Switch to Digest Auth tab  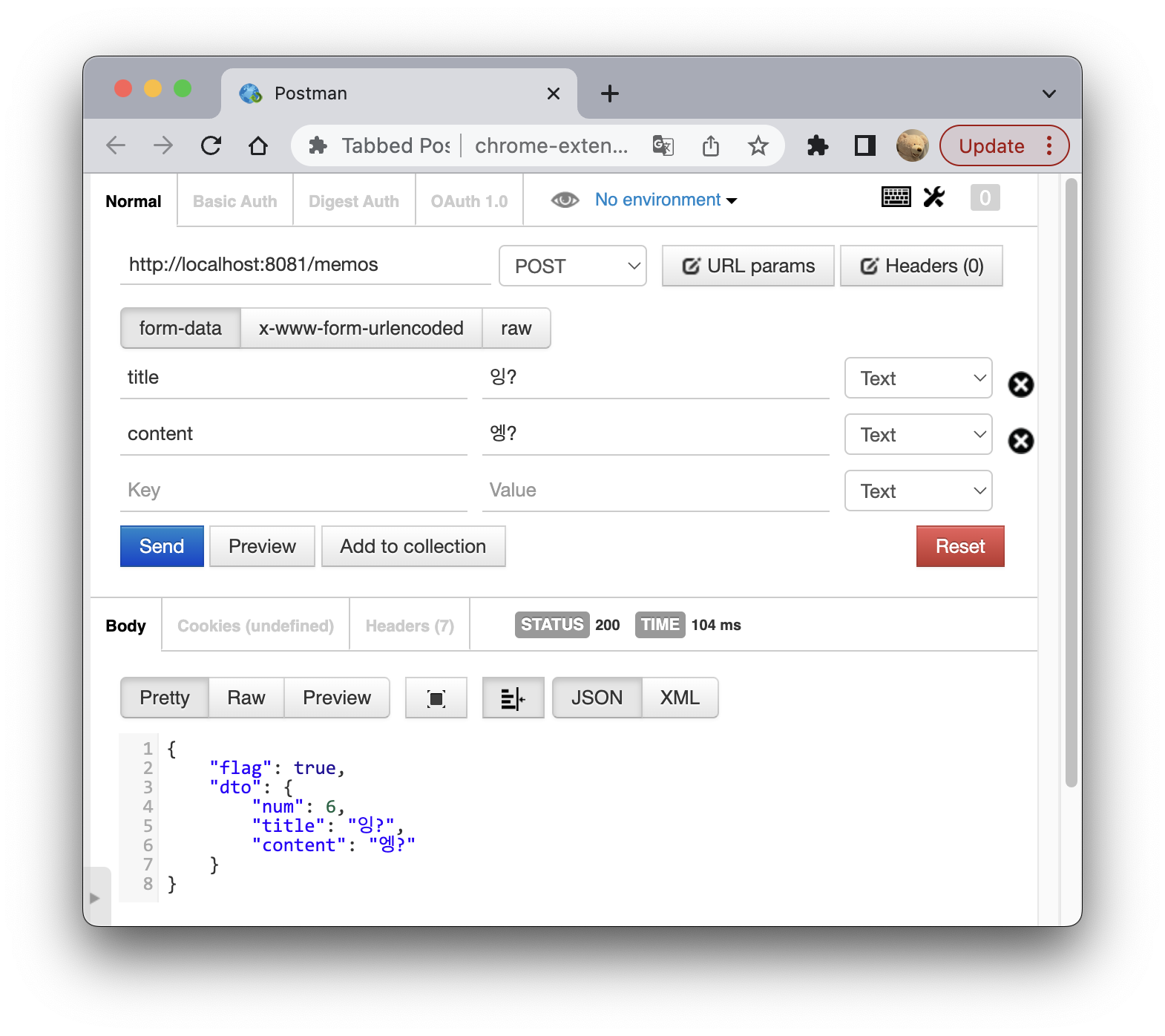pyautogui.click(x=354, y=201)
